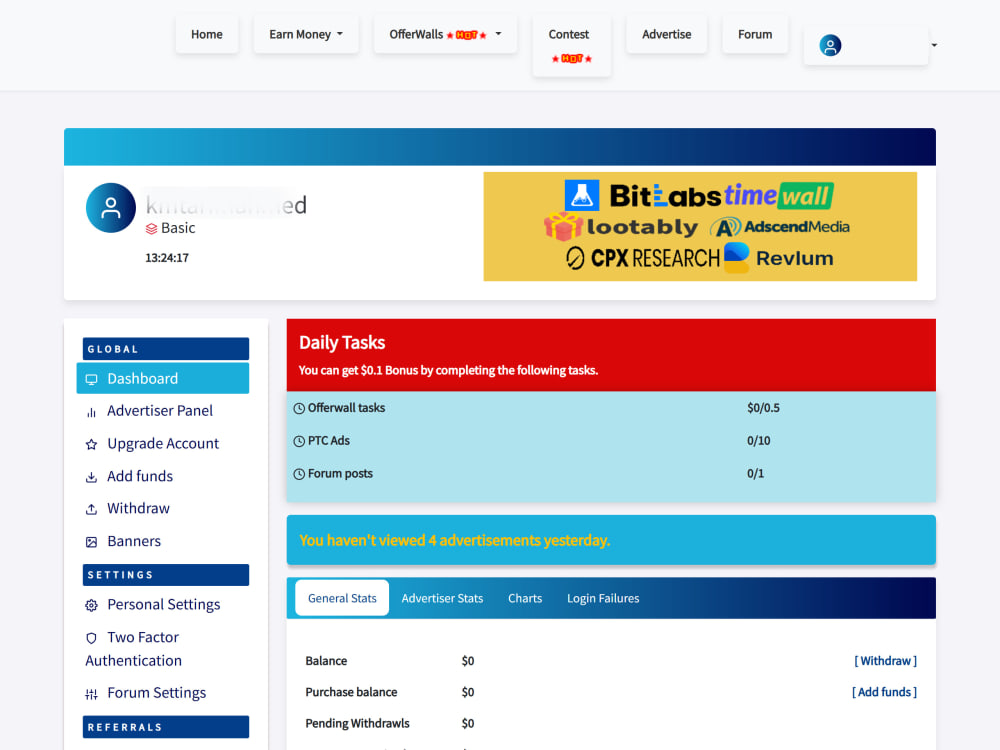
Task: Expand the Earn Money dropdown
Action: coord(305,34)
